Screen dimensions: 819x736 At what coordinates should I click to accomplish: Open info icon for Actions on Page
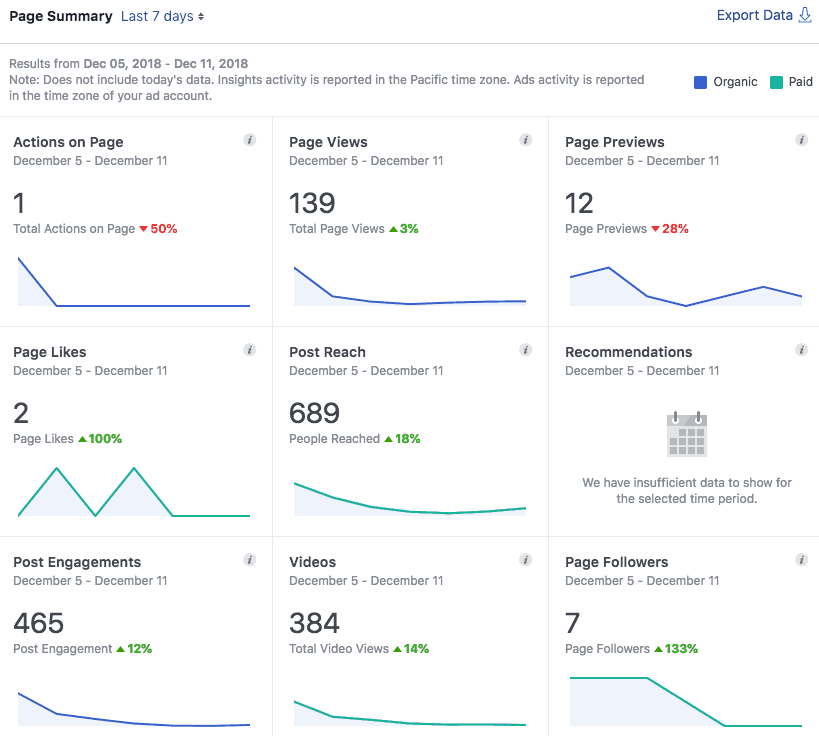coord(250,140)
